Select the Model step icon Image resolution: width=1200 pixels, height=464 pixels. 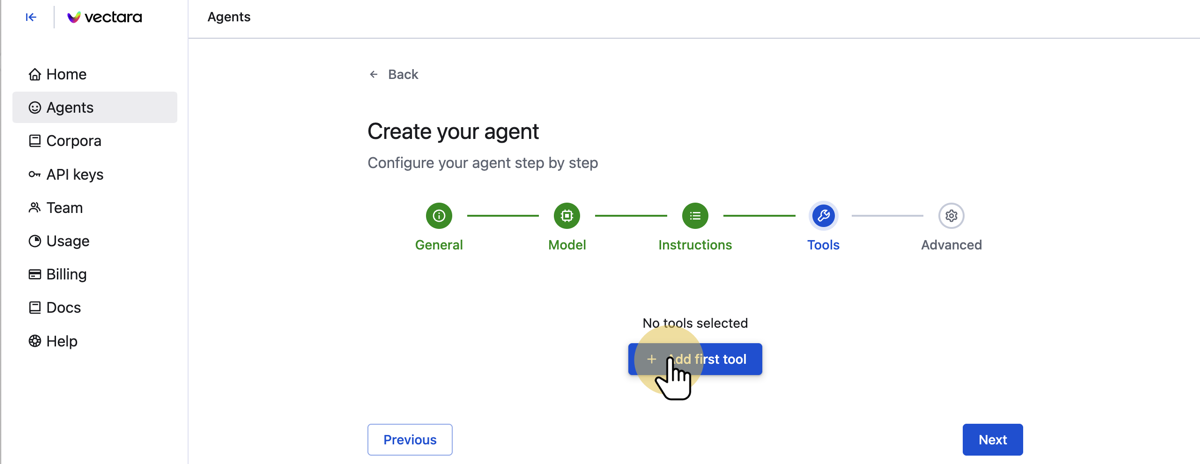coord(567,216)
